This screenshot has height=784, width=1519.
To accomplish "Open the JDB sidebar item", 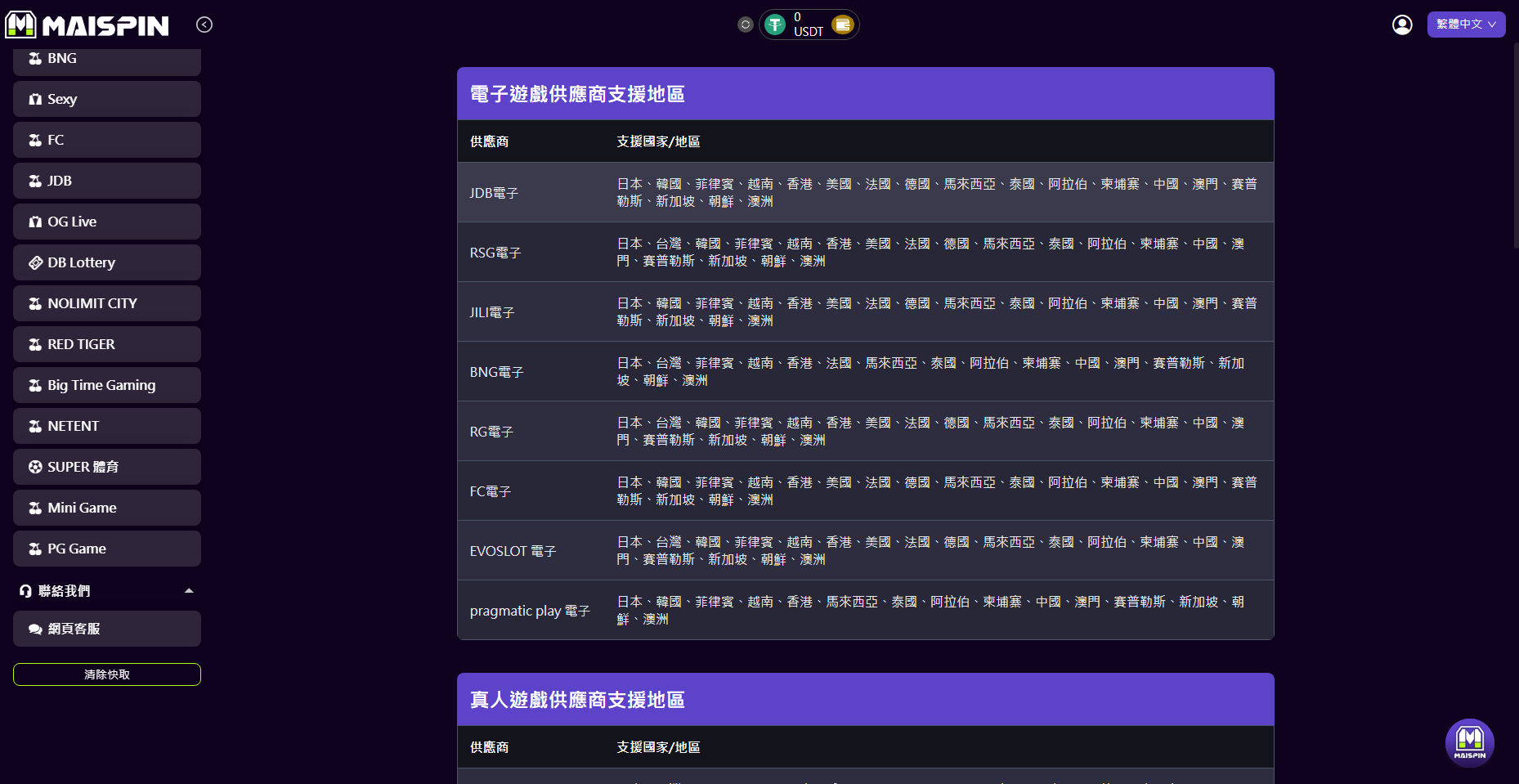I will [107, 181].
